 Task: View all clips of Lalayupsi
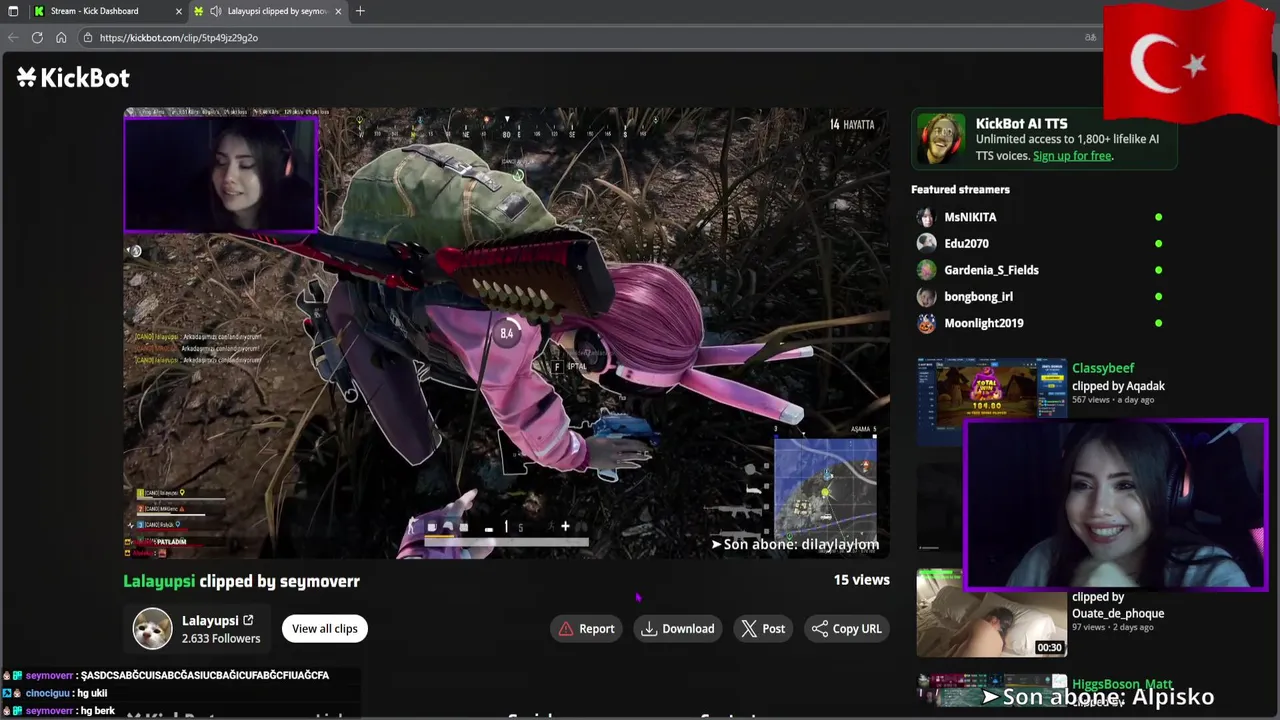(x=324, y=629)
